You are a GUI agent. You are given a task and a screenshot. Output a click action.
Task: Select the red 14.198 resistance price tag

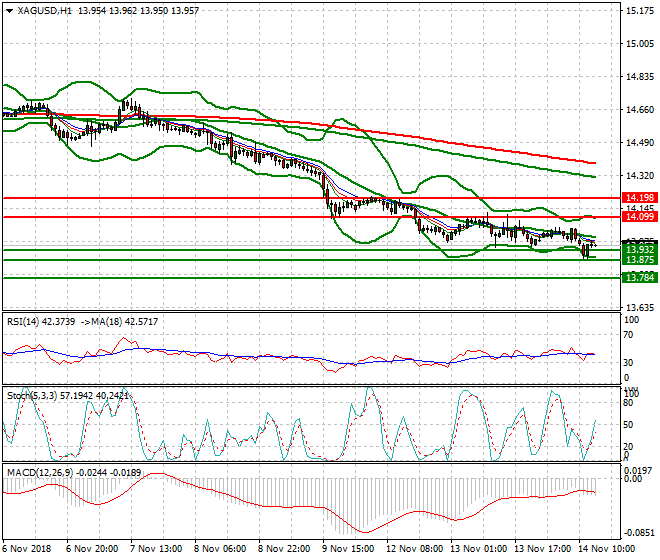[638, 198]
